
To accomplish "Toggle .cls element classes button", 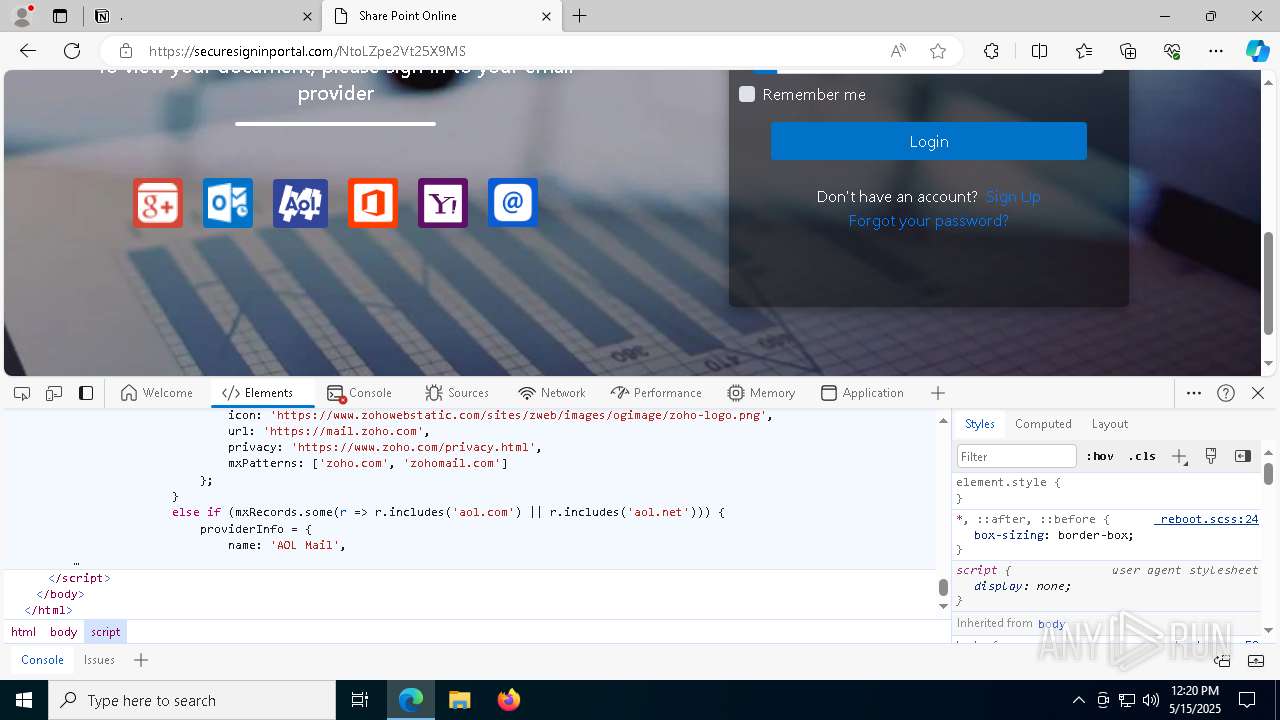I will click(x=1142, y=456).
